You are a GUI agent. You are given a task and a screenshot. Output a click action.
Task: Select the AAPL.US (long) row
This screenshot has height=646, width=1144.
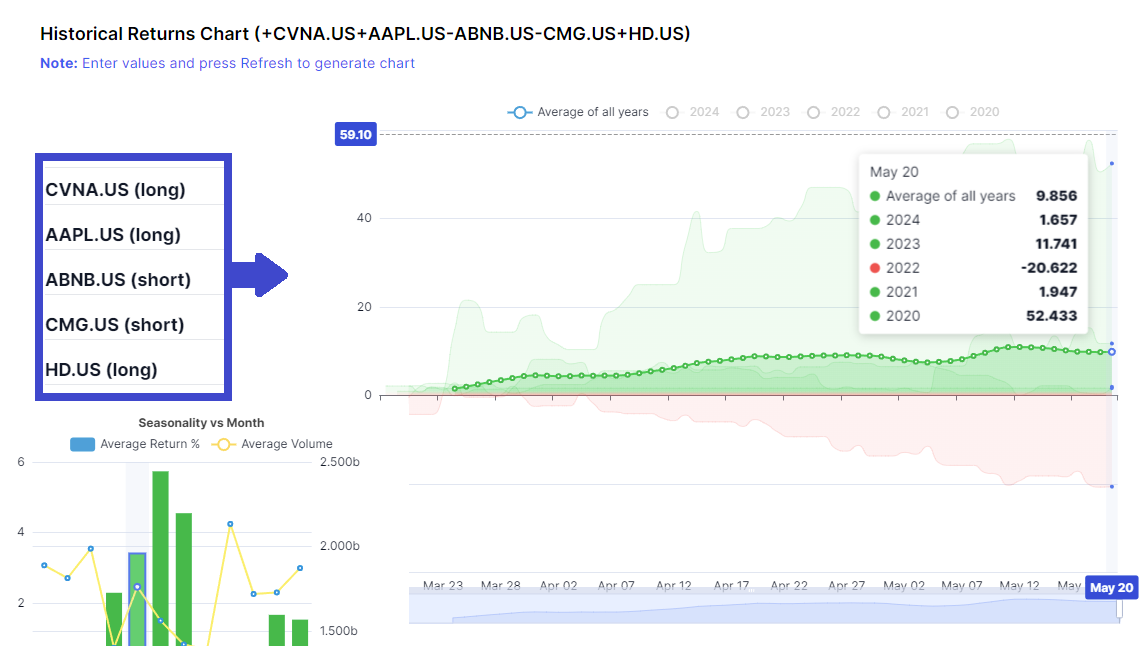click(134, 235)
